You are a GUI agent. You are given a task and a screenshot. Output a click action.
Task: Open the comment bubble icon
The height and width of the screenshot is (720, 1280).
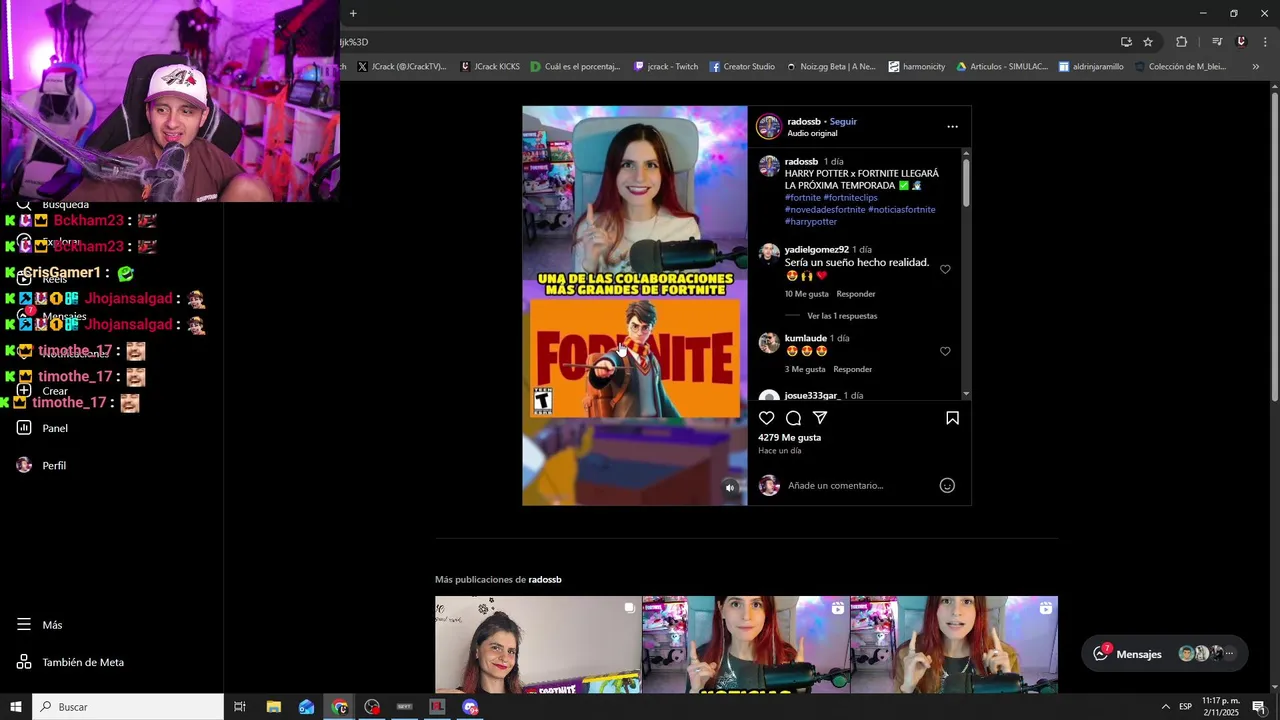793,418
